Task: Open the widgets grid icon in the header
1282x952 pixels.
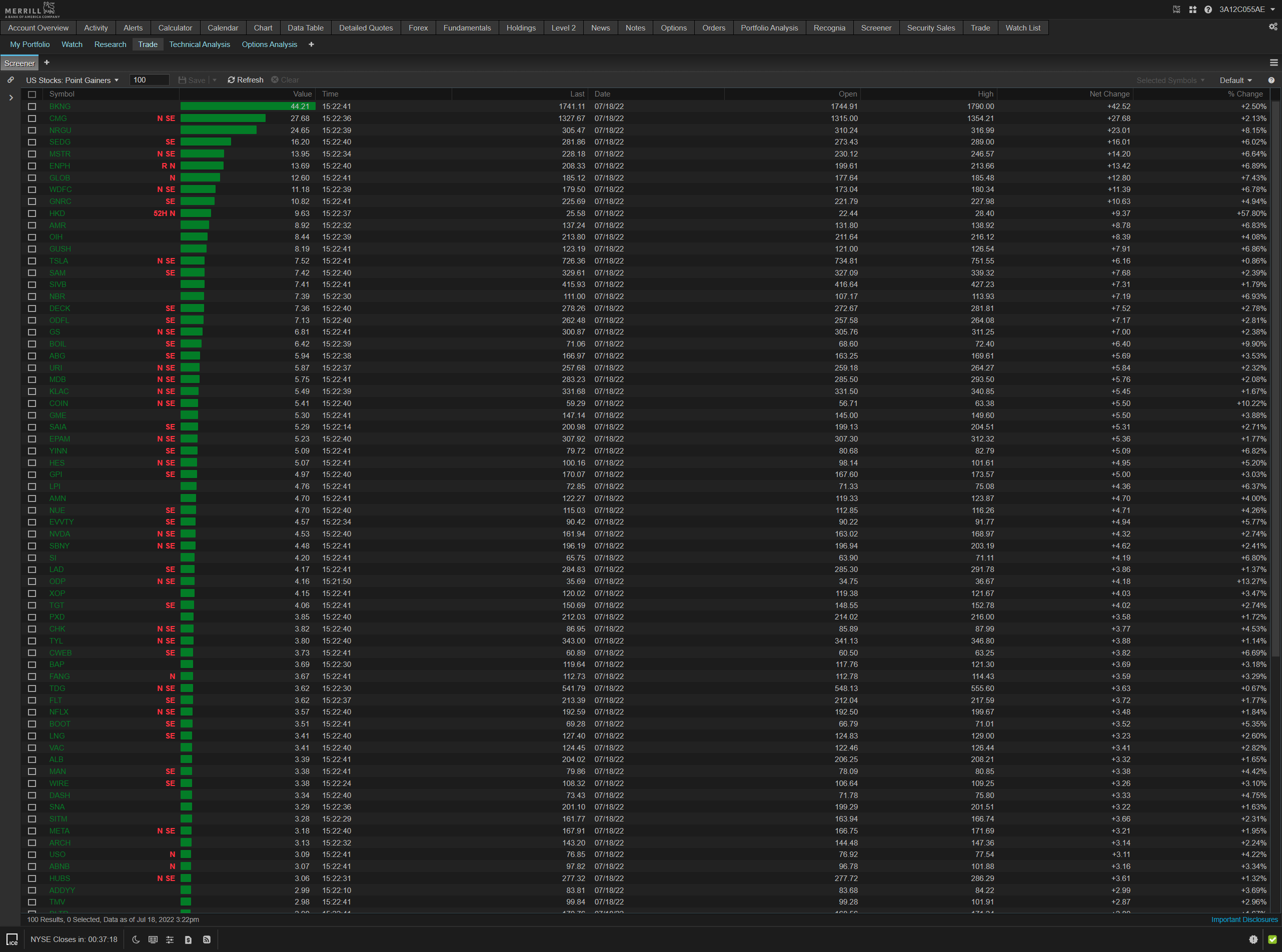Action: 1192,9
